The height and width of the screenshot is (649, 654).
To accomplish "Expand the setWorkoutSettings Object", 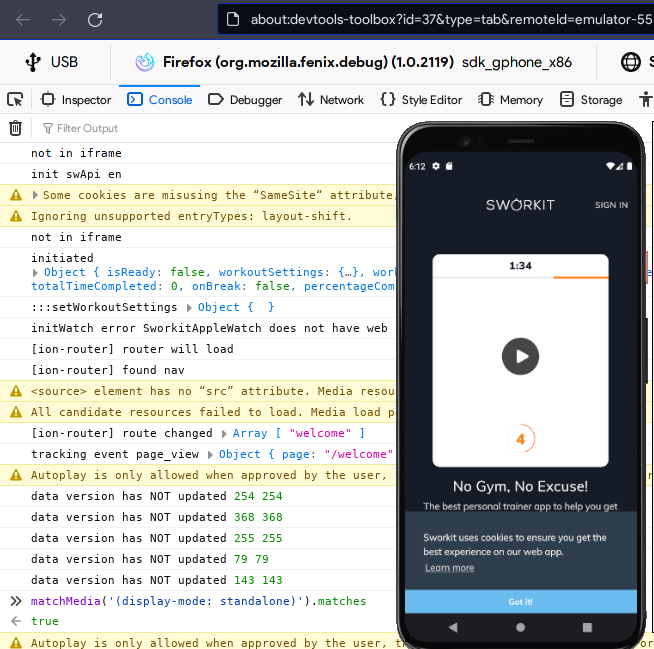I will tap(189, 308).
